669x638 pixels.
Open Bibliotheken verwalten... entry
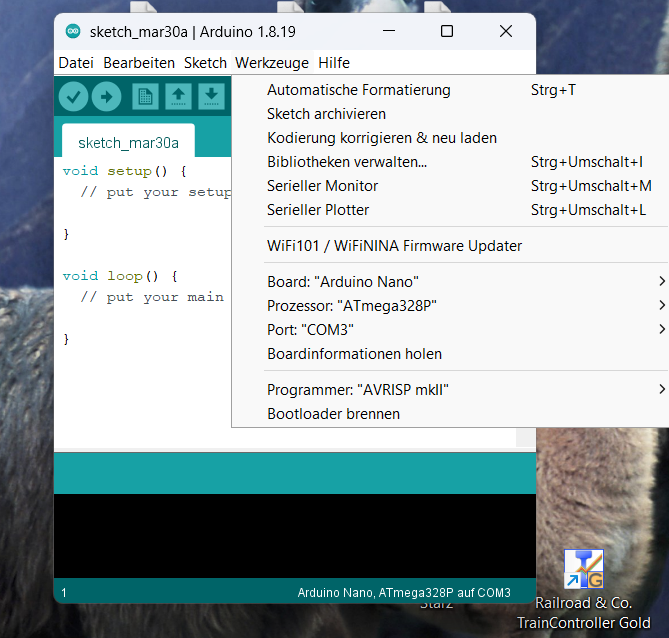point(347,162)
